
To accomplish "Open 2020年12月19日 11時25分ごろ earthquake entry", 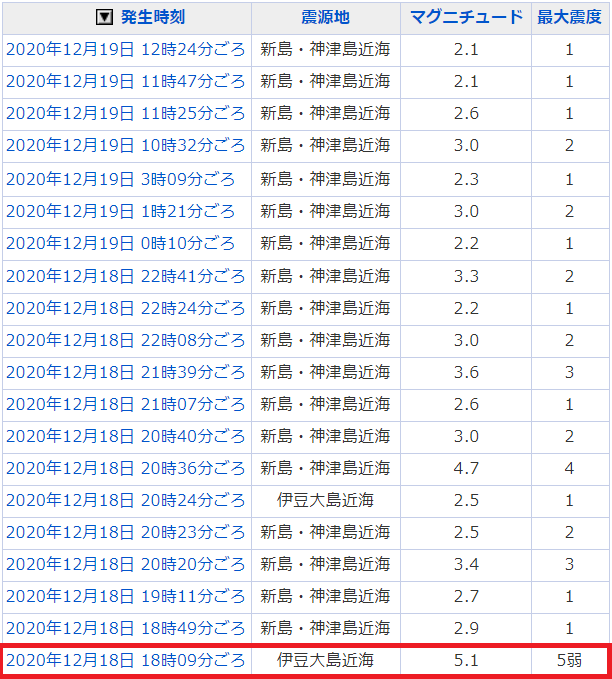I will click(x=126, y=113).
